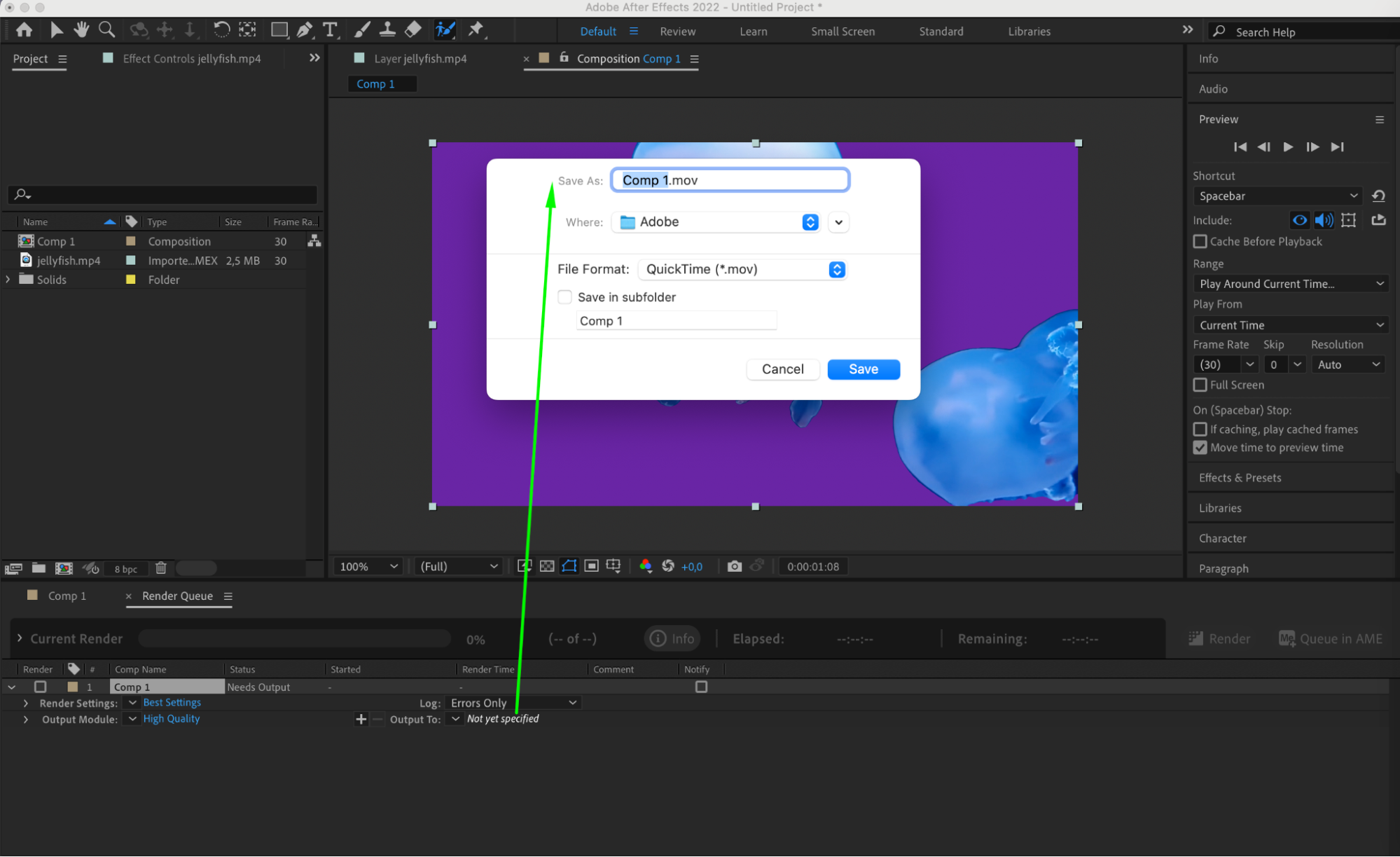Click the project panel trash icon
This screenshot has height=857, width=1400.
click(x=160, y=568)
